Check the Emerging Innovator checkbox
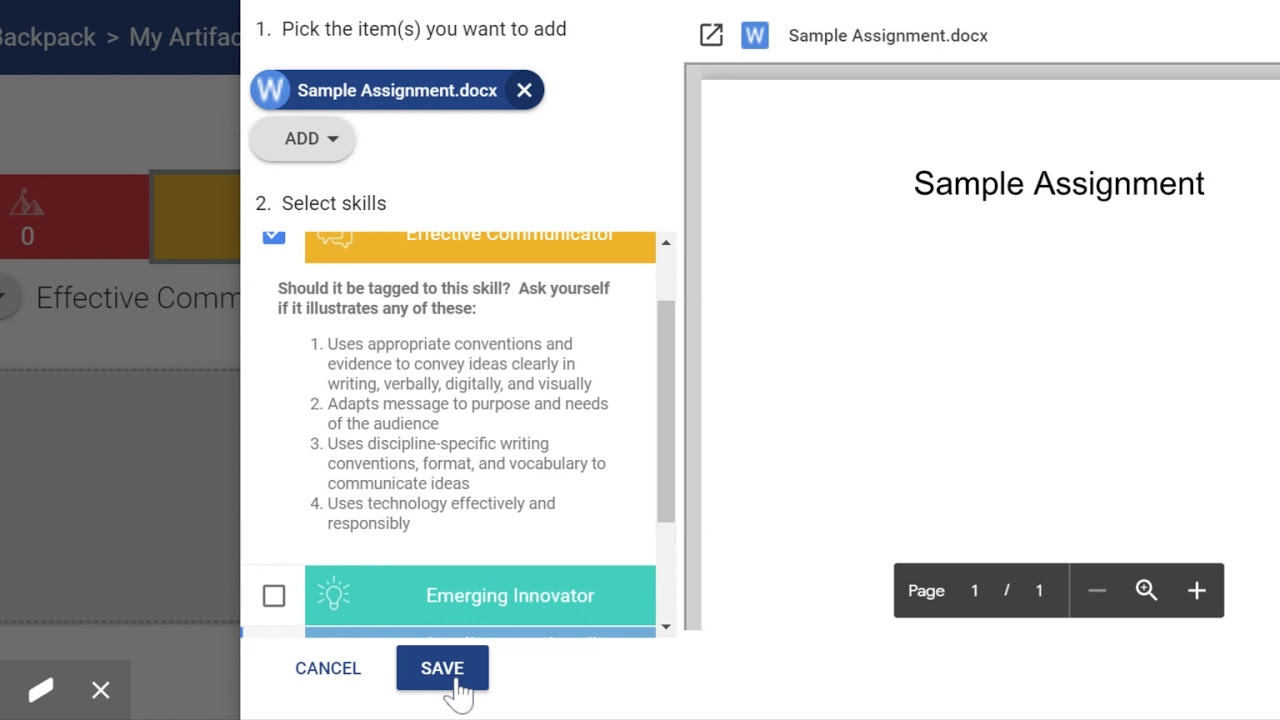 click(x=274, y=596)
